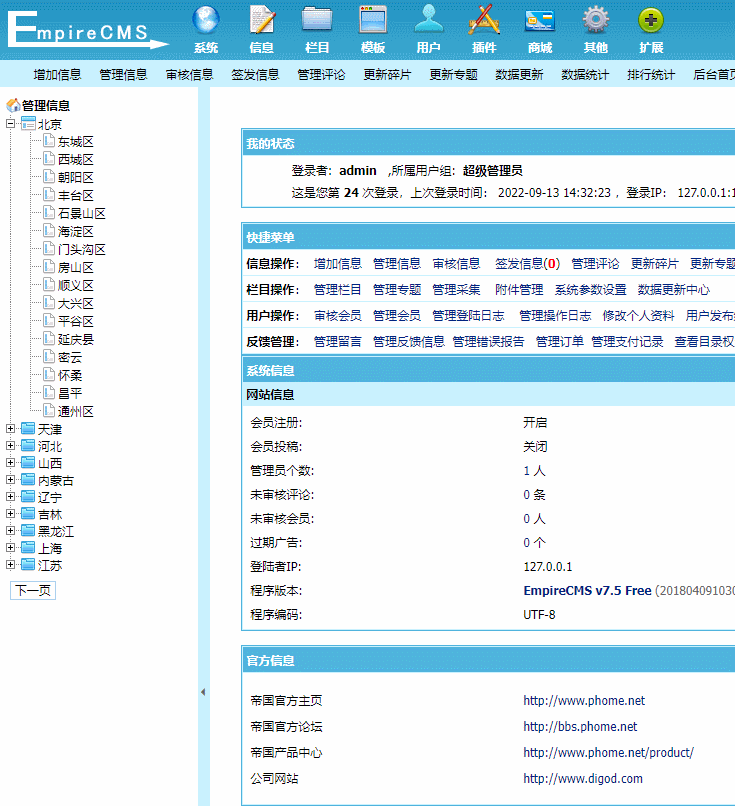The image size is (735, 806).
Task: Click the EmpireCMS logo
Action: click(x=87, y=30)
